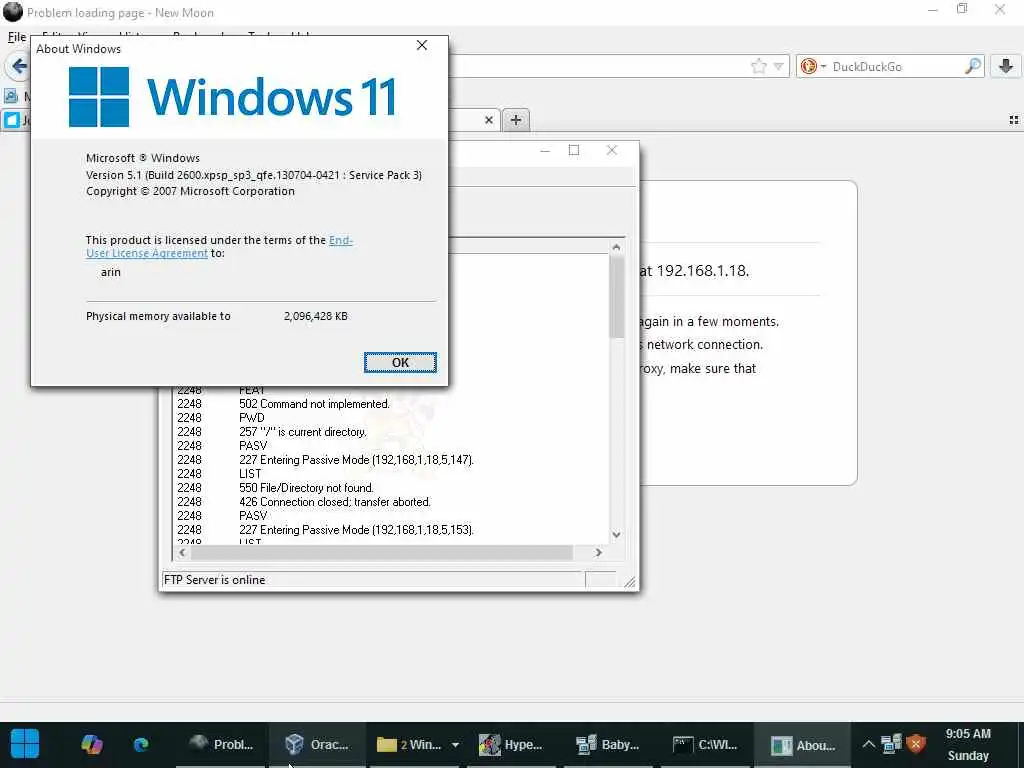Select '426 Connection closed; transfer aborted.' line
1024x768 pixels.
click(335, 502)
